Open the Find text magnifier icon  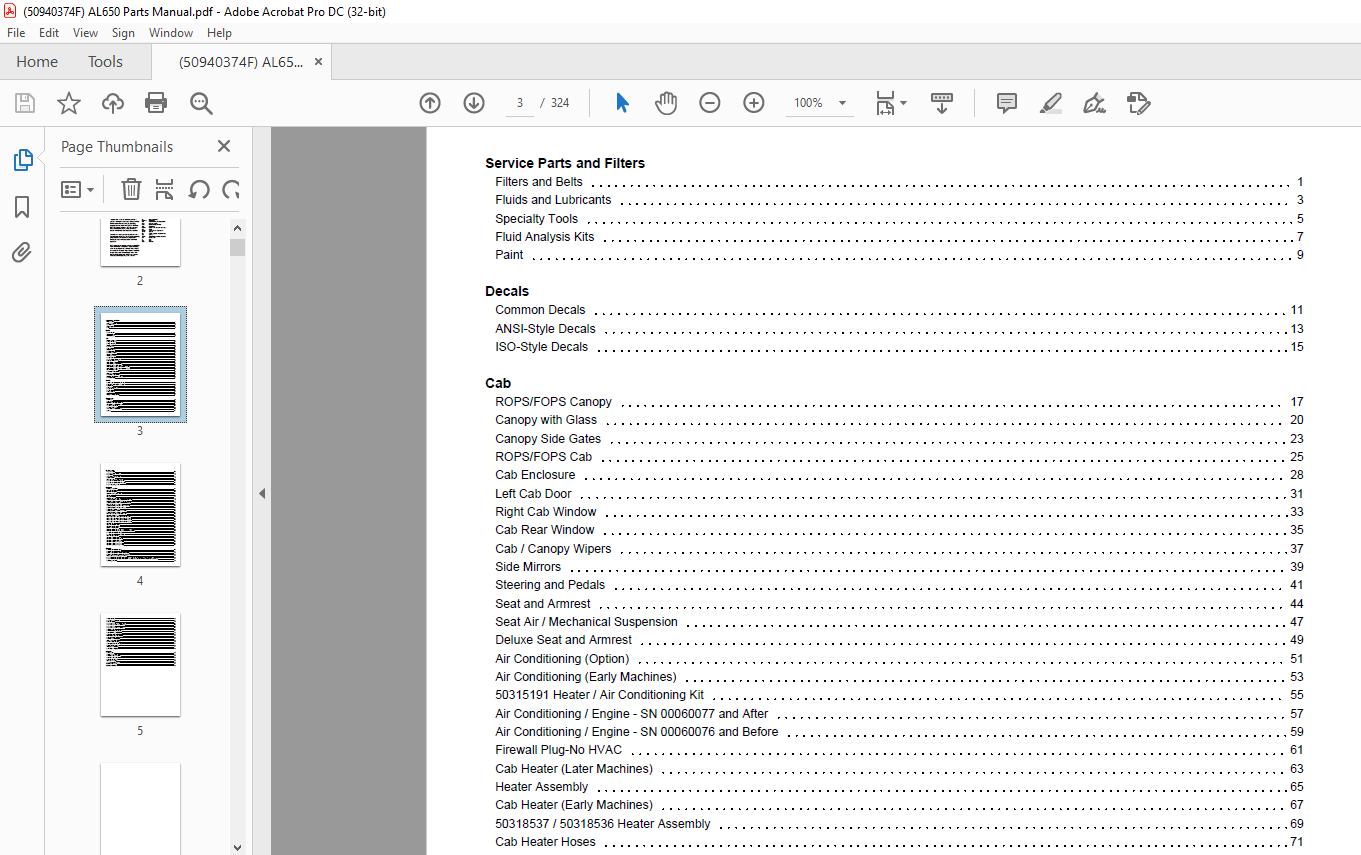201,103
